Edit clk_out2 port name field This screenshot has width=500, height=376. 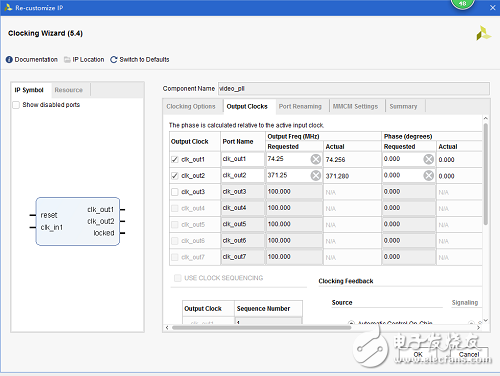[x=243, y=175]
